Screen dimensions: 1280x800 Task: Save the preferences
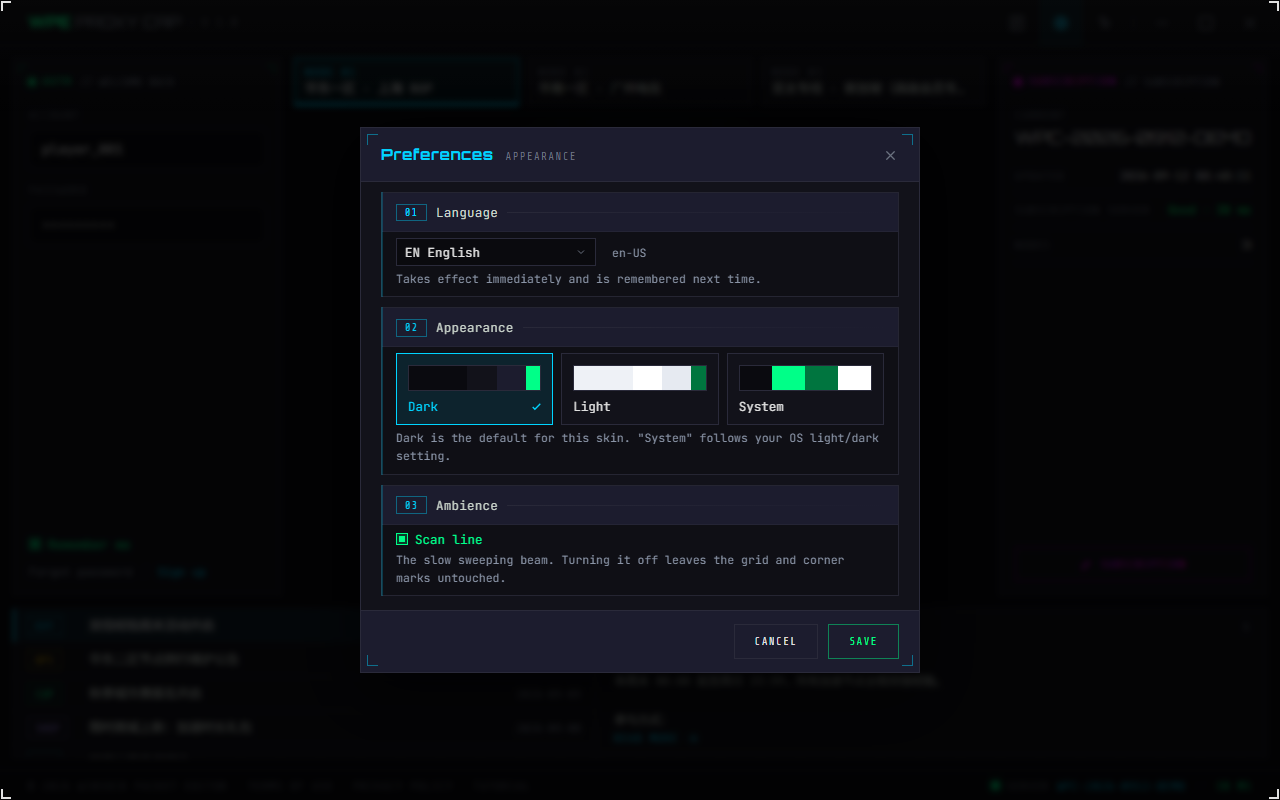click(x=863, y=641)
